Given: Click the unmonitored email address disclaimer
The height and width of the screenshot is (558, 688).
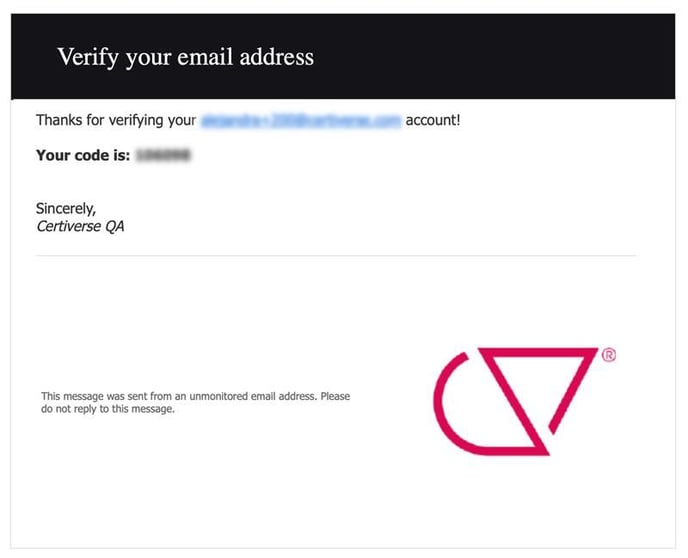Looking at the screenshot, I should pyautogui.click(x=196, y=403).
